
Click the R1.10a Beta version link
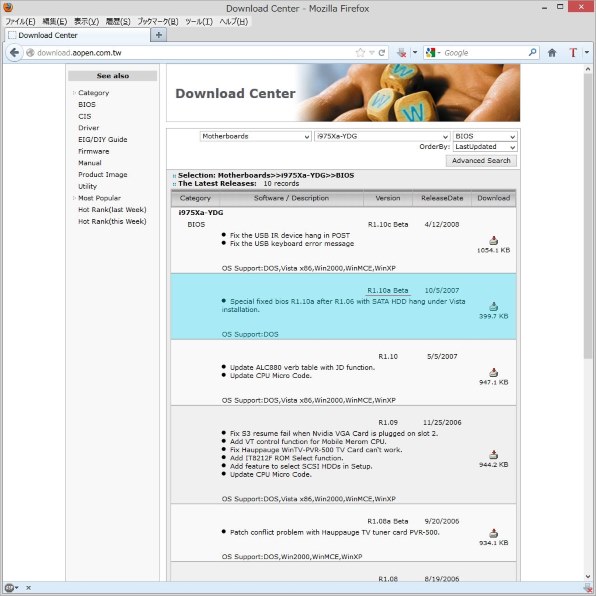[388, 291]
